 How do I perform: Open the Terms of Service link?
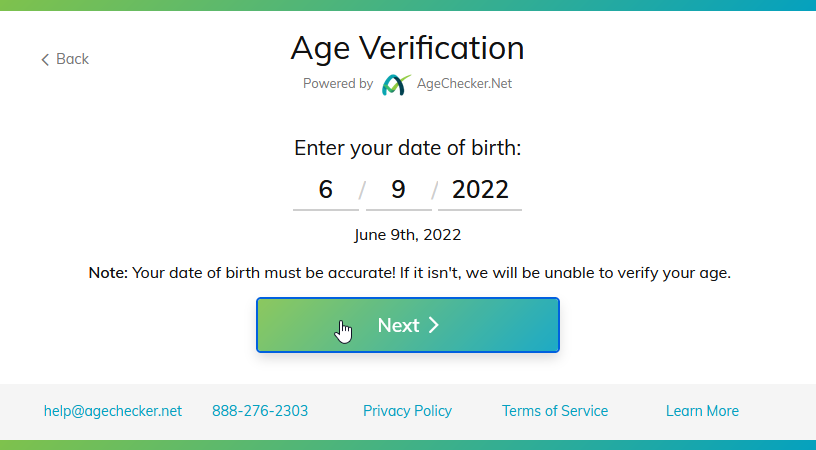(x=555, y=411)
